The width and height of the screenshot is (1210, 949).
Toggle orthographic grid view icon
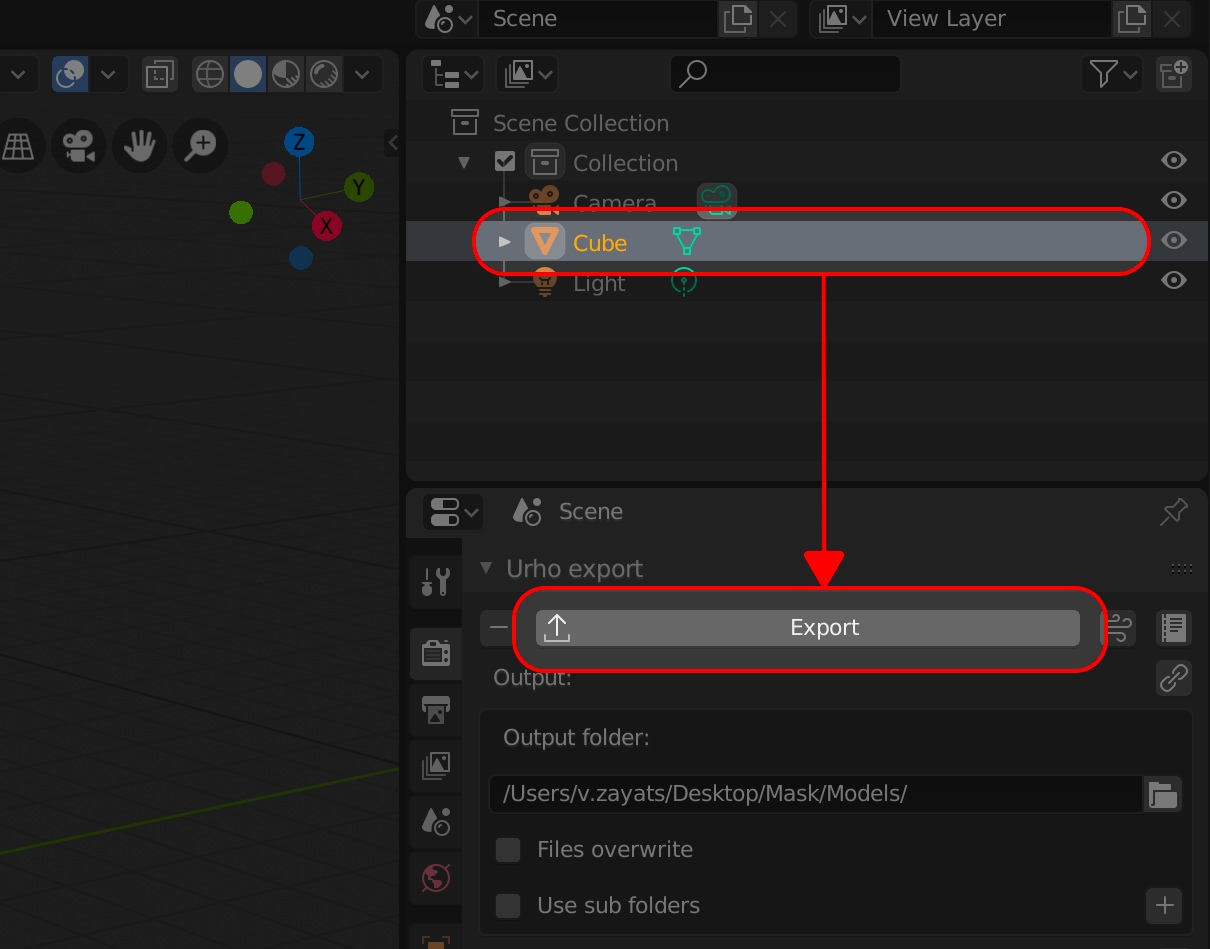pyautogui.click(x=17, y=147)
